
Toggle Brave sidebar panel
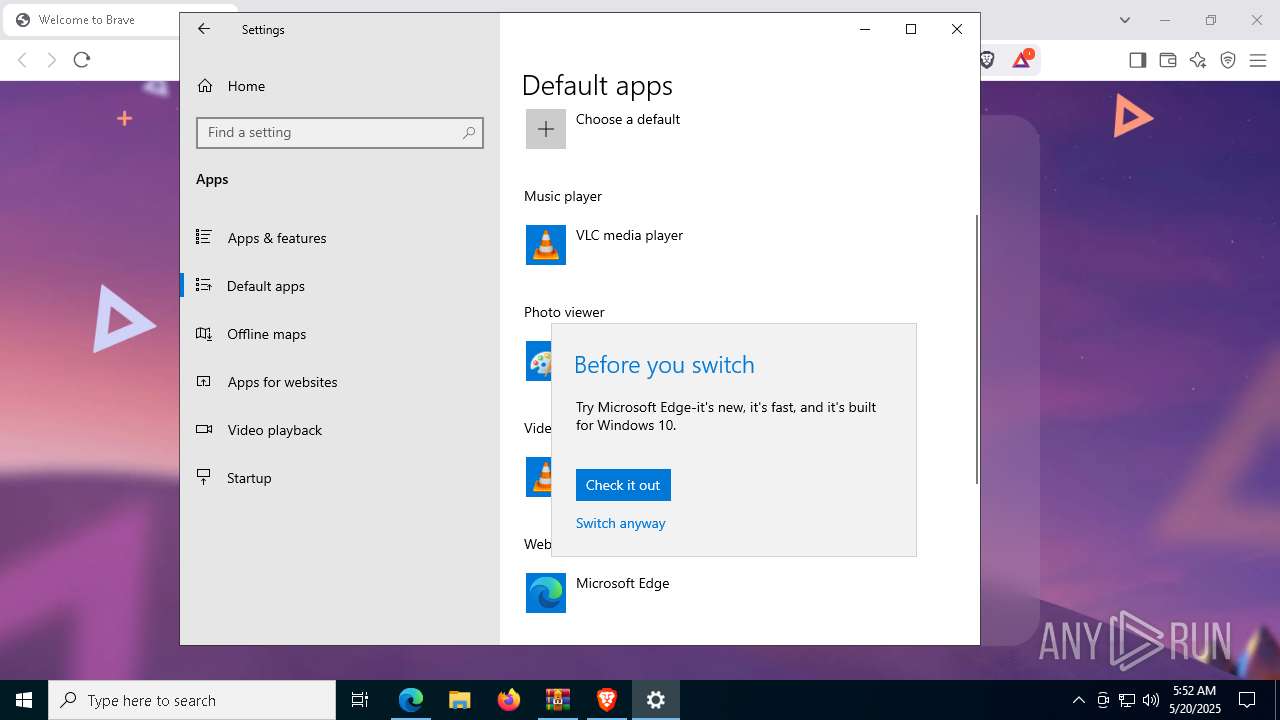pyautogui.click(x=1138, y=60)
